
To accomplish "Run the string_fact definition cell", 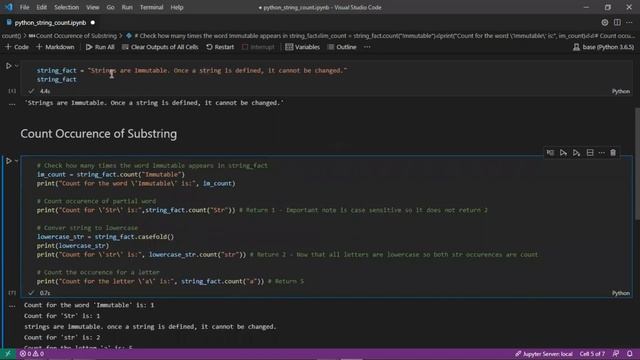I will point(8,66).
